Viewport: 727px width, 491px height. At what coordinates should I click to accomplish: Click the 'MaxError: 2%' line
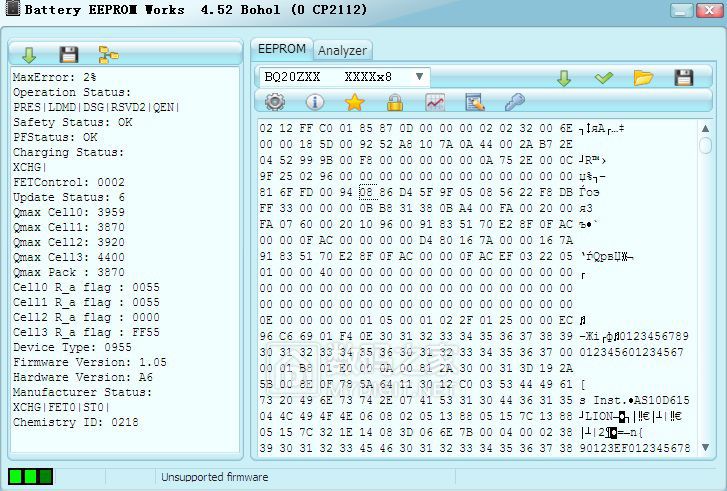click(54, 77)
